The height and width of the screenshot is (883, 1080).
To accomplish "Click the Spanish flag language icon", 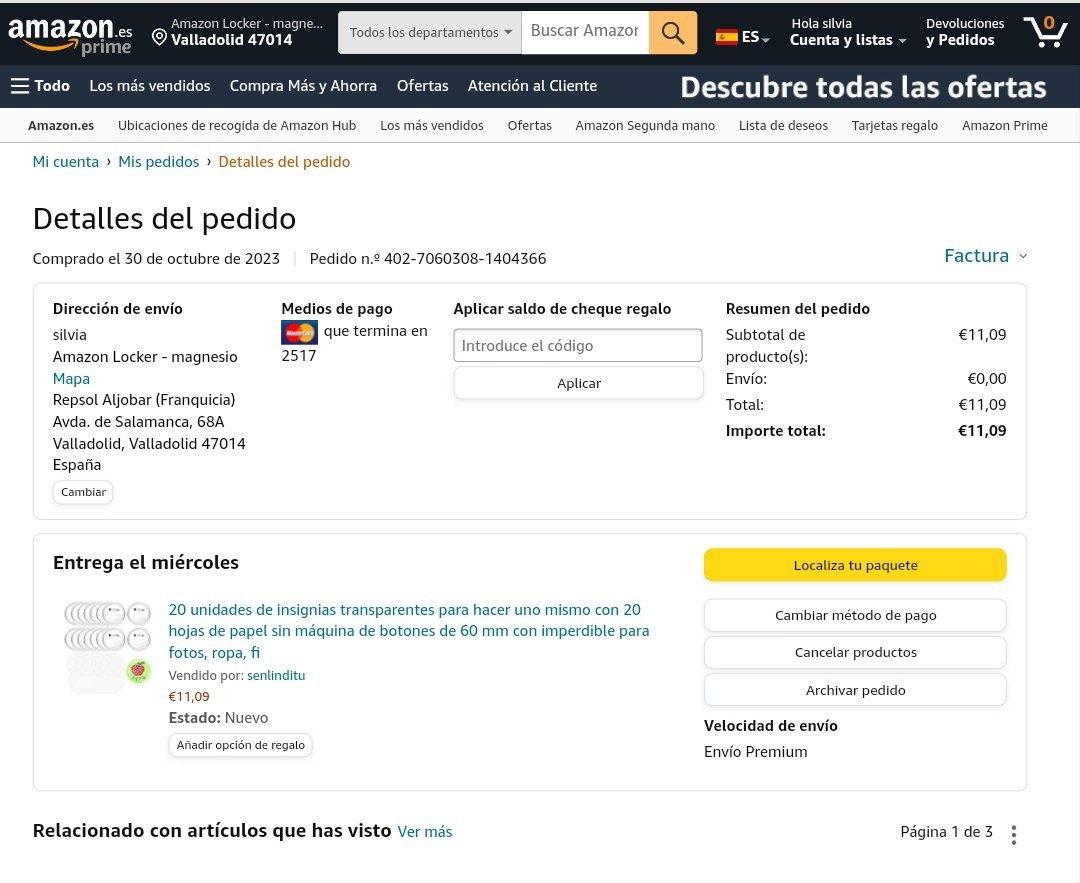I will 727,38.
